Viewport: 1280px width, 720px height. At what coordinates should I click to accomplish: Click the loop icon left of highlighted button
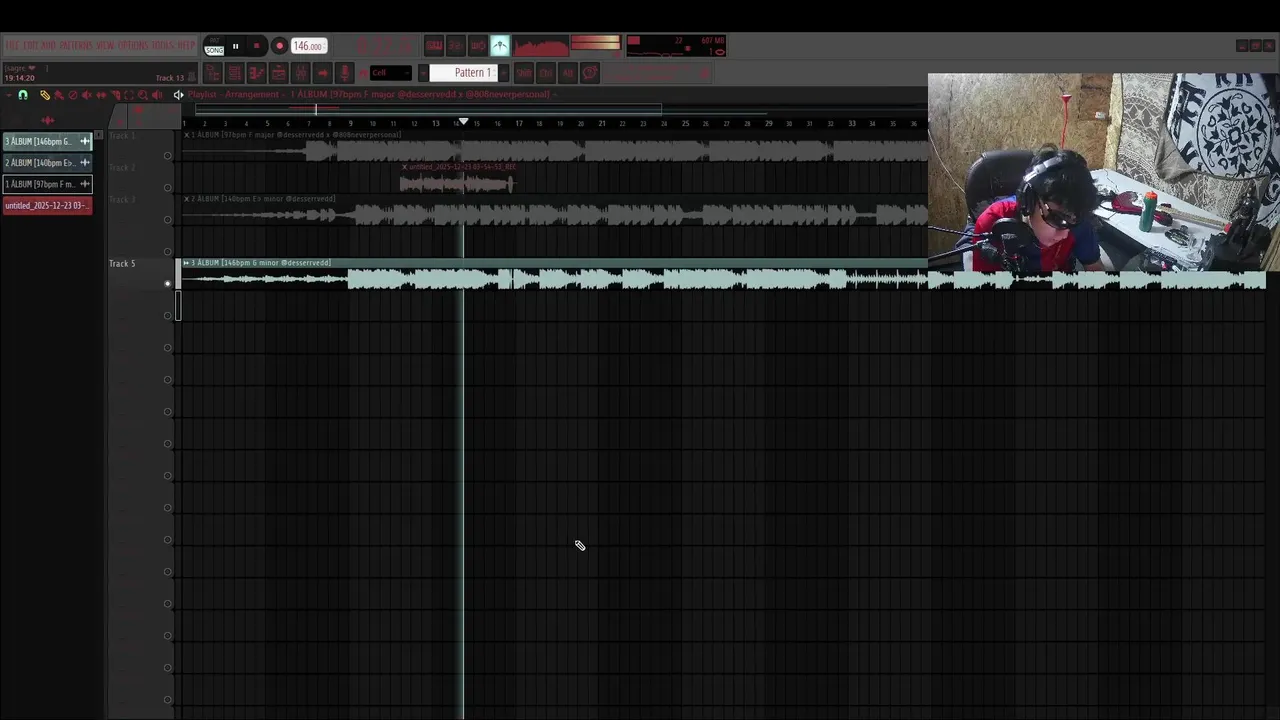click(478, 45)
